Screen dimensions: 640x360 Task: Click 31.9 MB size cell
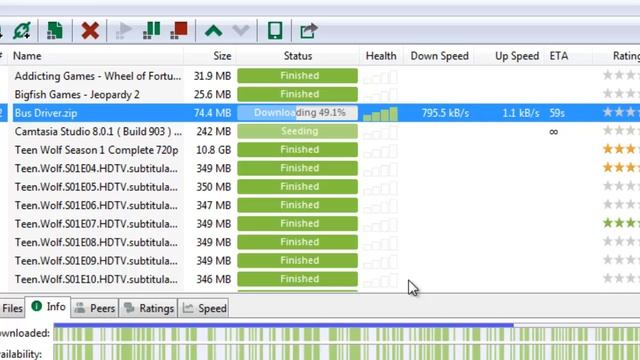(x=212, y=76)
